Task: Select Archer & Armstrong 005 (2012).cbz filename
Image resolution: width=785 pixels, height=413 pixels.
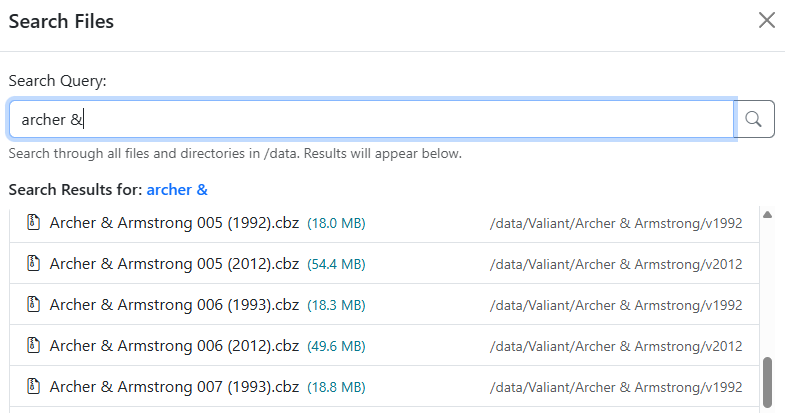Action: click(174, 264)
